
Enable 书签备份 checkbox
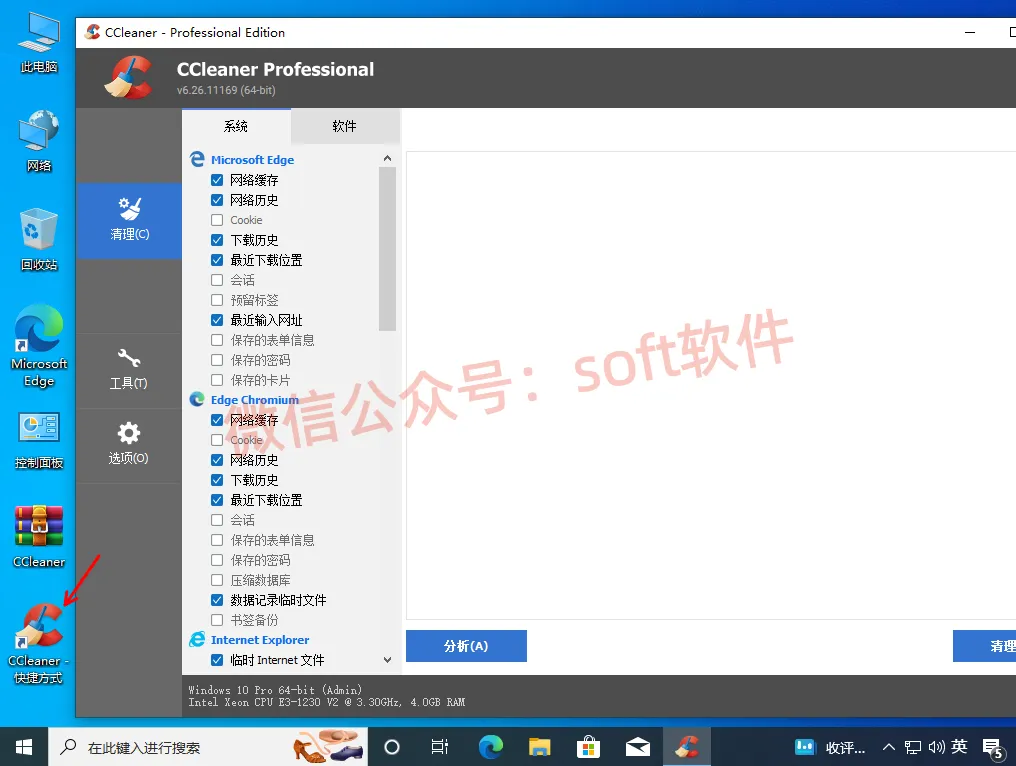click(217, 620)
